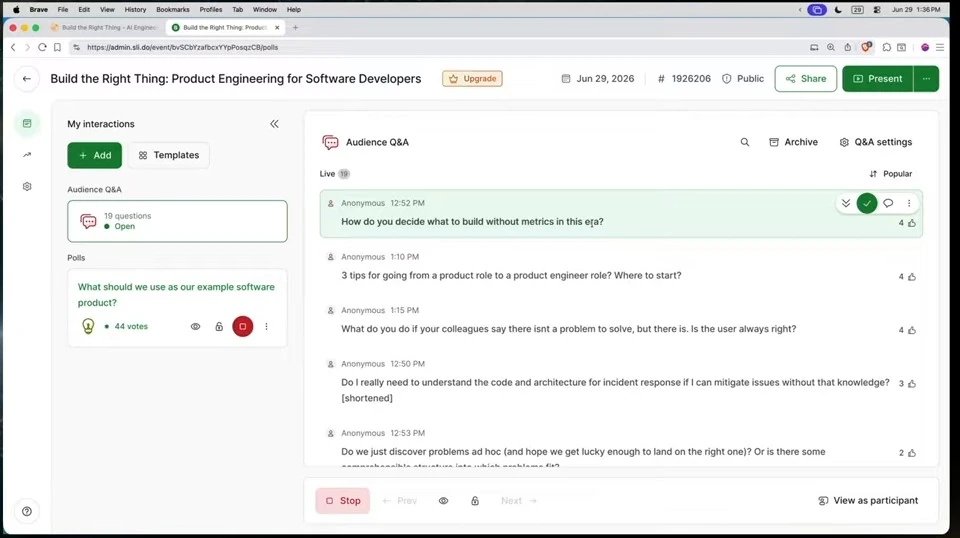Upvote the question about metrics in this era

(x=912, y=223)
